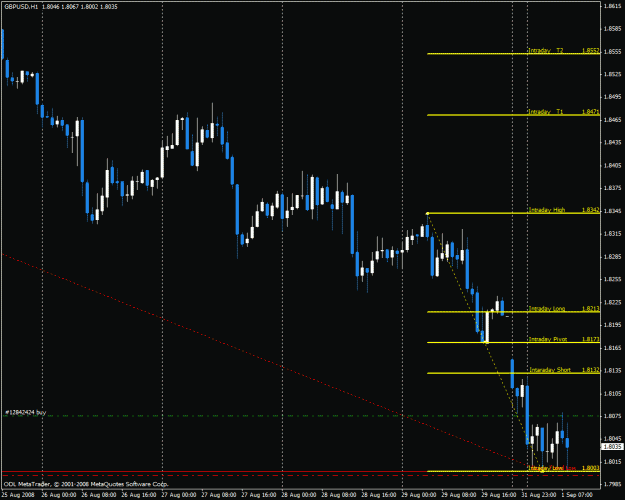This screenshot has height=500, width=625.
Task: Click the 26 Aug 00:00 time label
Action: 59,495
